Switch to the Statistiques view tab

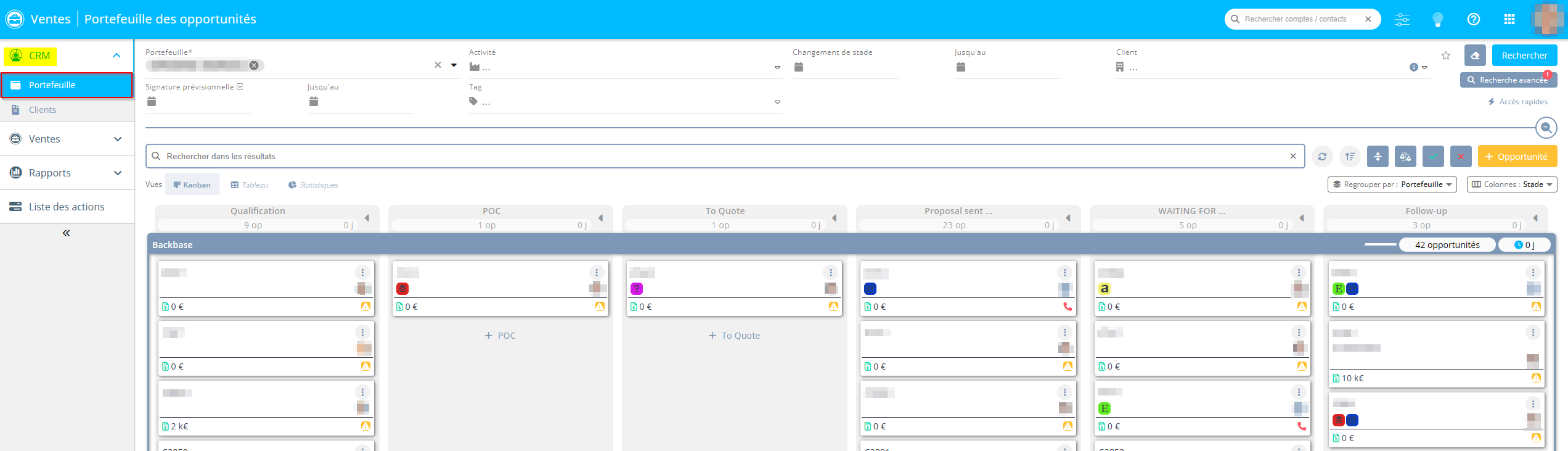pos(313,185)
